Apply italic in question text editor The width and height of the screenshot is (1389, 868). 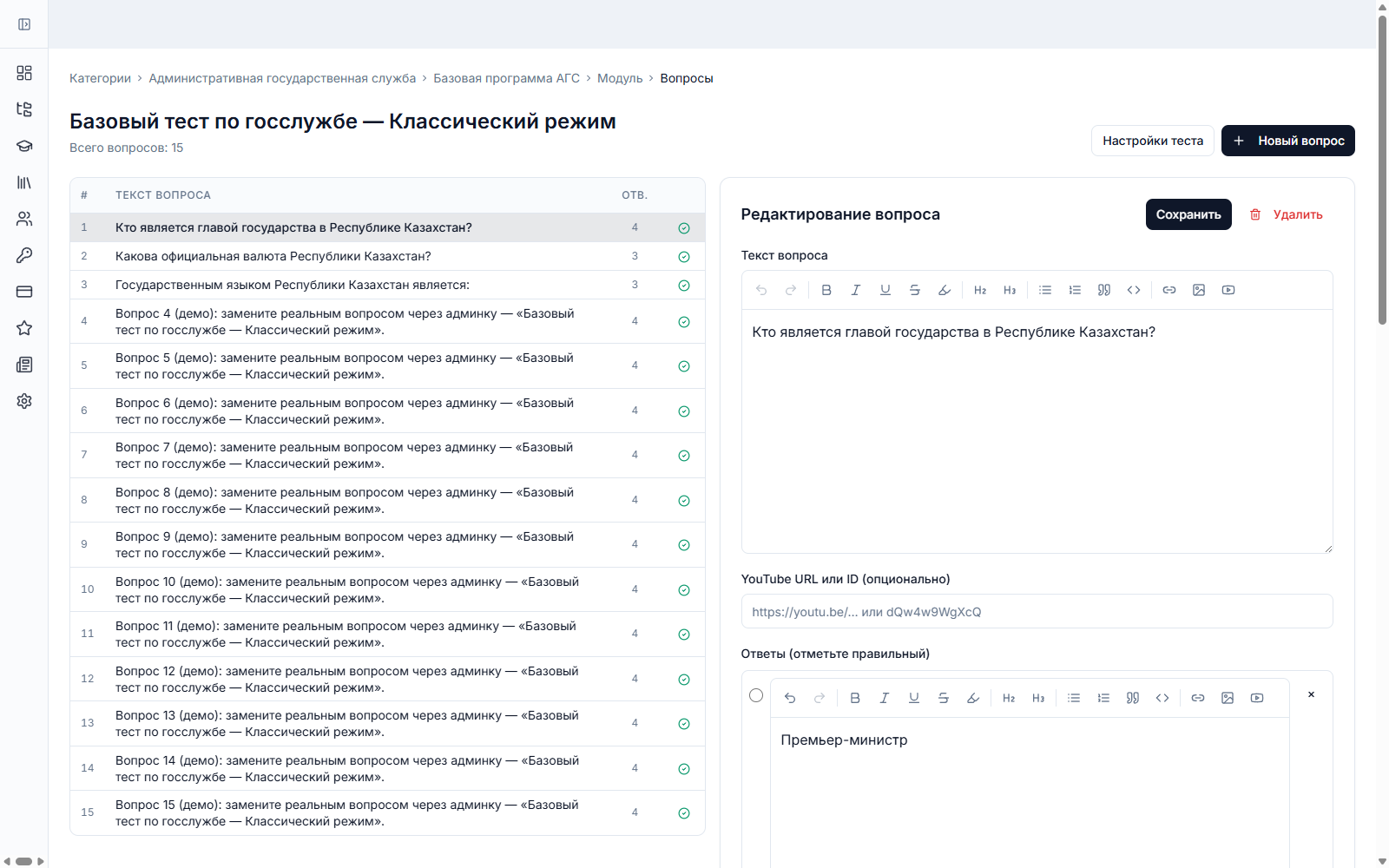[856, 290]
